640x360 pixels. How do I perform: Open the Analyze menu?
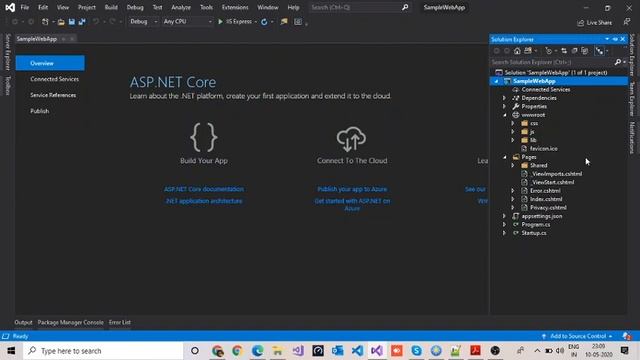click(181, 7)
